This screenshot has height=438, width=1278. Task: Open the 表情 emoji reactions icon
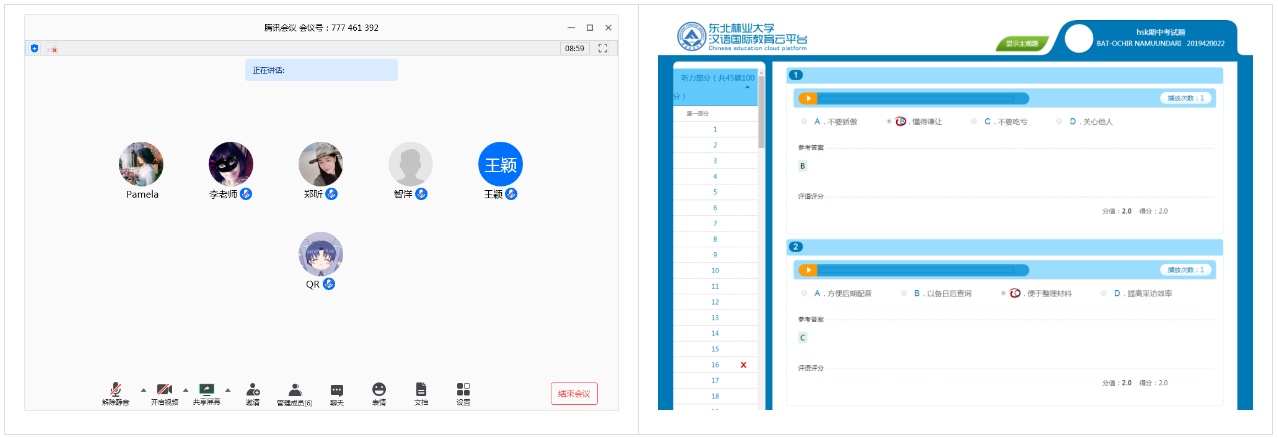[379, 391]
